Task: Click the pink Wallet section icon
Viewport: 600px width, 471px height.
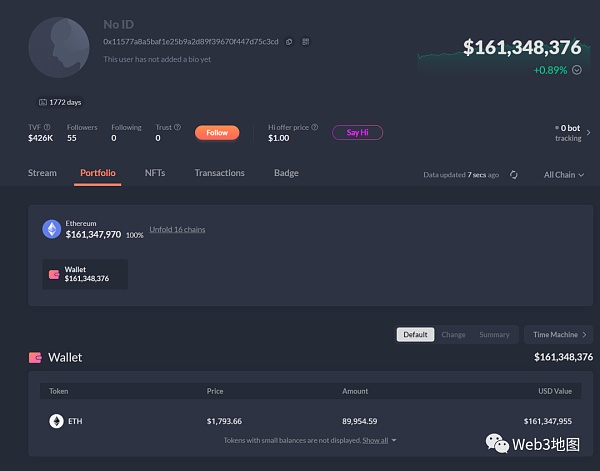Action: coord(35,357)
